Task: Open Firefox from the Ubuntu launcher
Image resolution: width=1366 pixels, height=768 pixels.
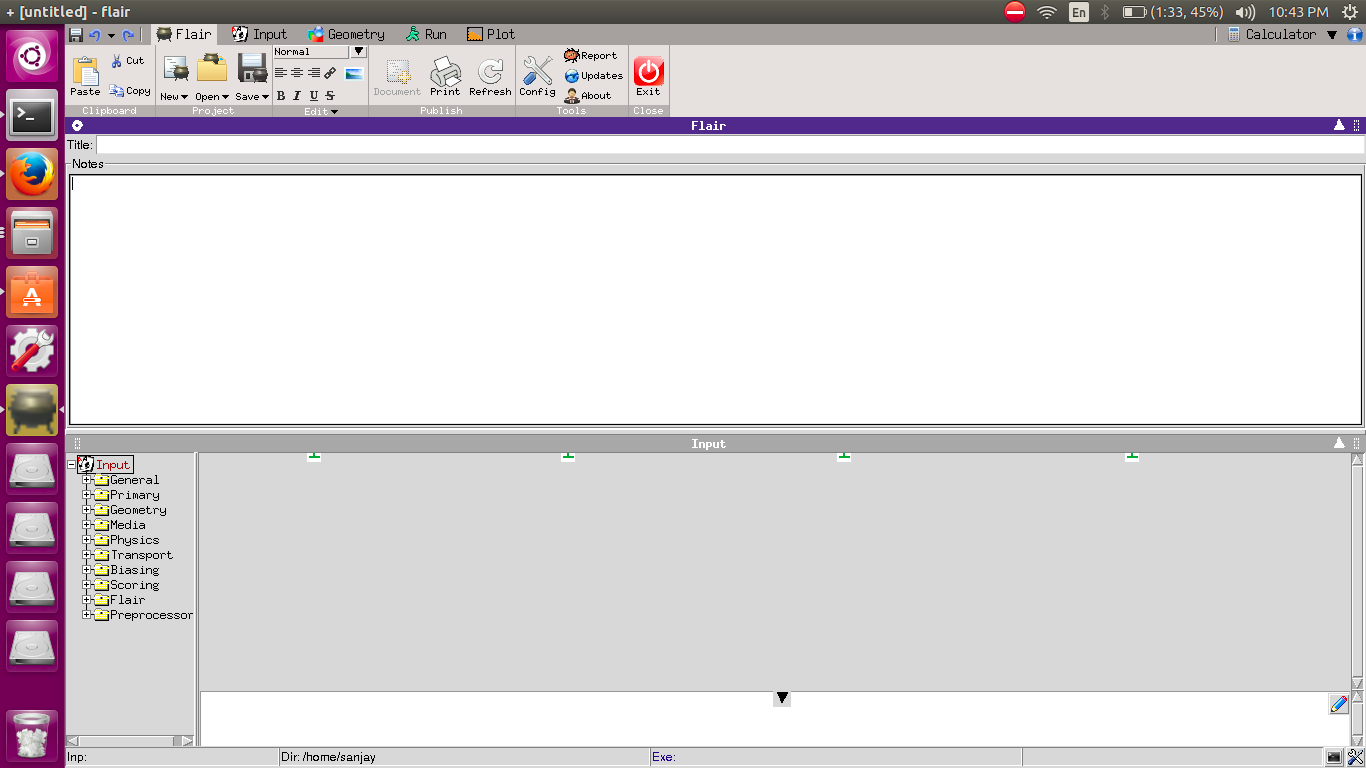Action: [32, 176]
